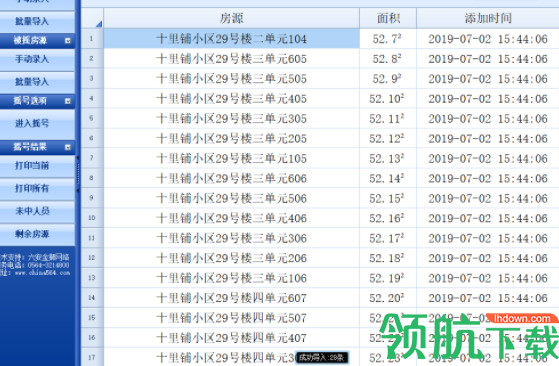Screen dimensions: 559x366
Task: Select cell 十里铺小区29号楼三单元306
Action: [231, 238]
